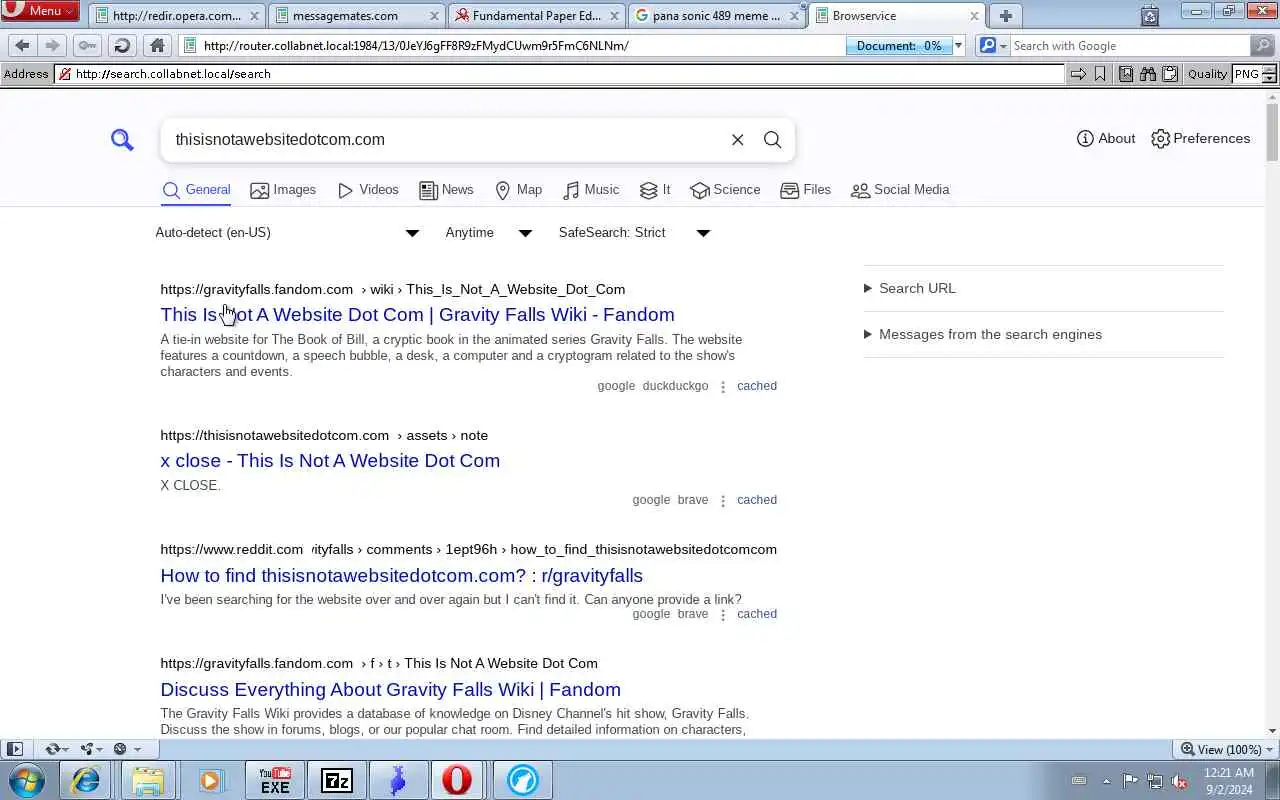Click the Browservice page download icon
The width and height of the screenshot is (1280, 800).
coord(1126,74)
